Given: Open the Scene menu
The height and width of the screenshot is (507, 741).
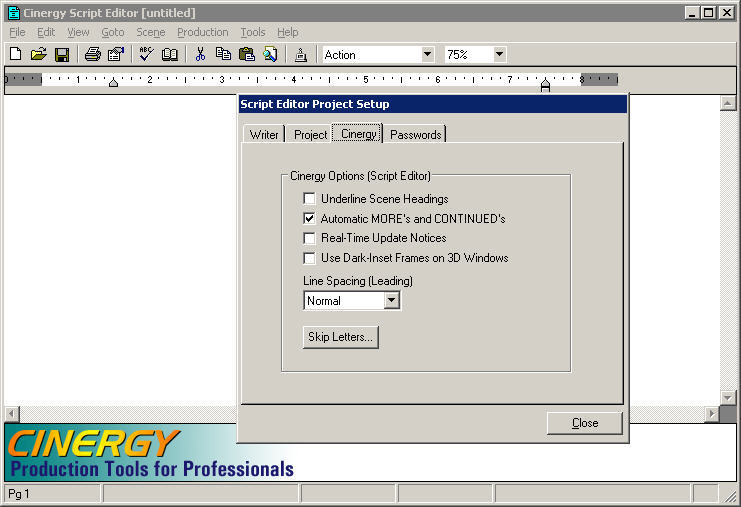Looking at the screenshot, I should point(151,32).
